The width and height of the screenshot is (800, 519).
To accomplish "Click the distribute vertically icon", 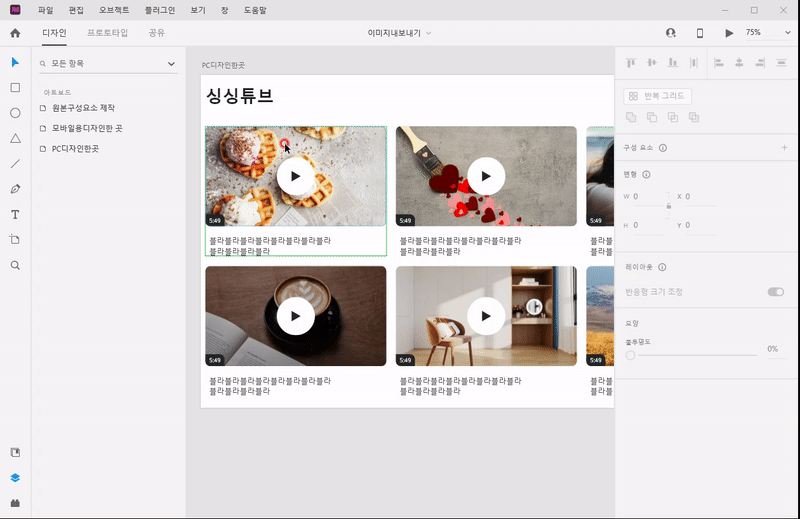I will coord(694,63).
